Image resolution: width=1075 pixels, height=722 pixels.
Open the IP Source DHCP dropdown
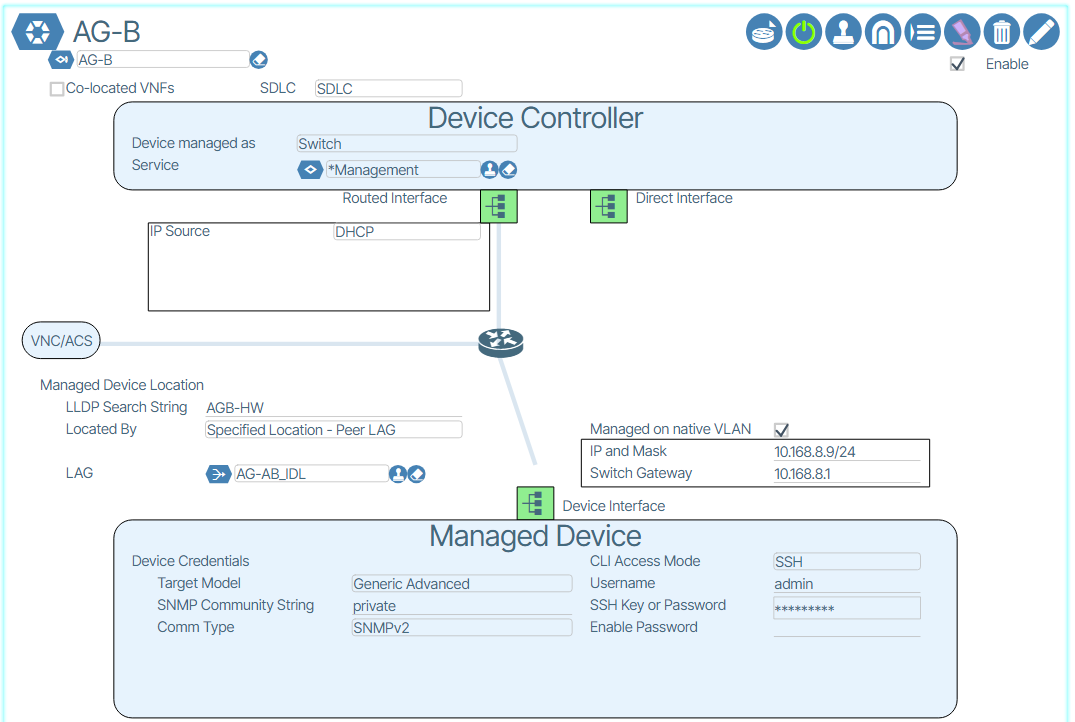tap(406, 232)
